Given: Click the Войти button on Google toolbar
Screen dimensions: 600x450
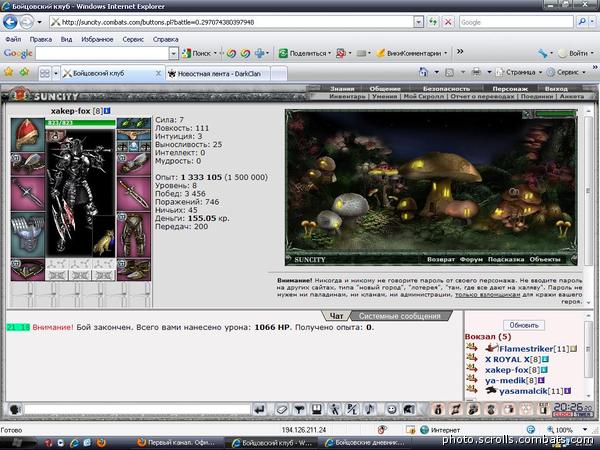Looking at the screenshot, I should coord(573,54).
